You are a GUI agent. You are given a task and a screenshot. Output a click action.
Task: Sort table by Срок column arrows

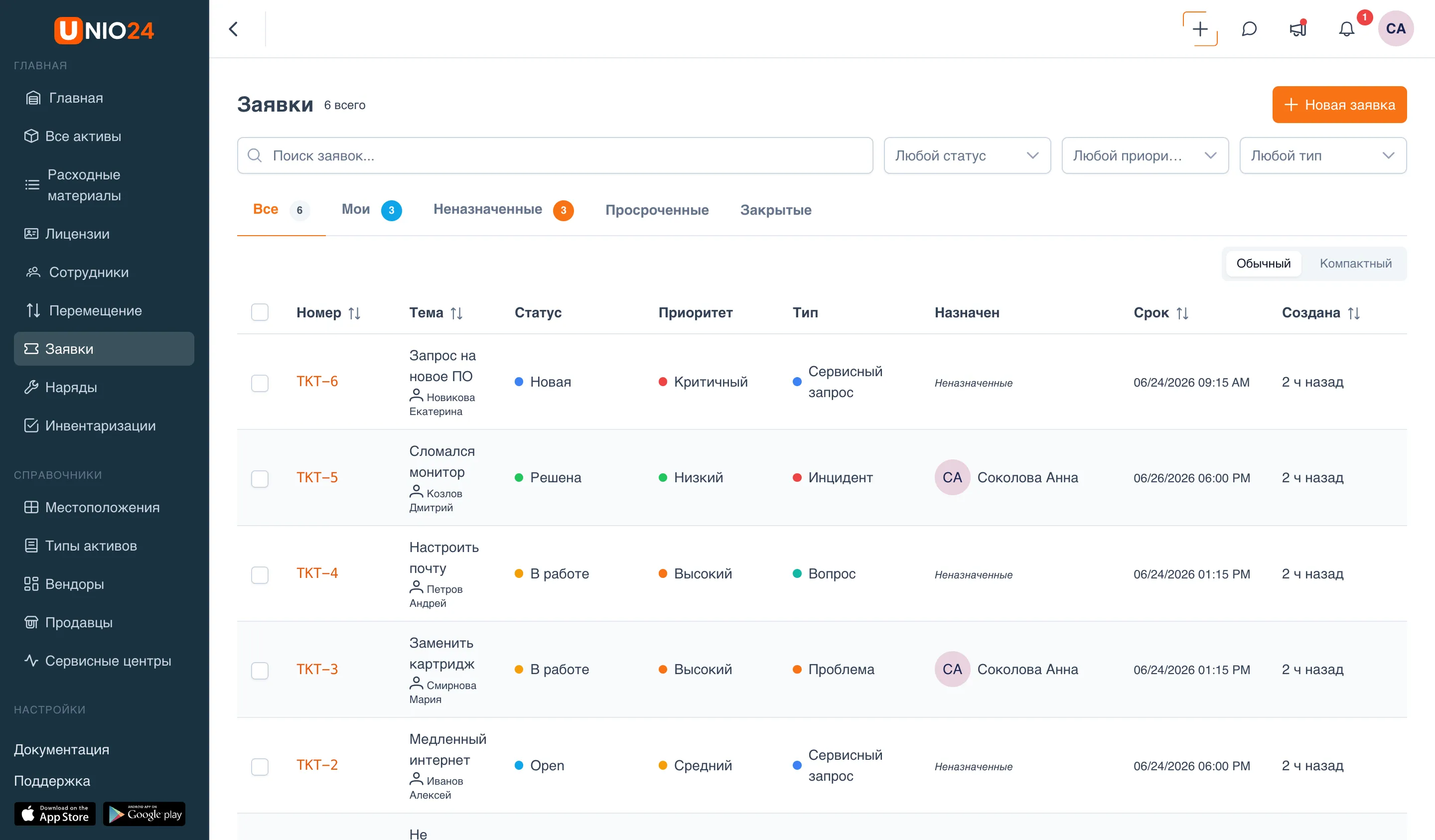1182,313
